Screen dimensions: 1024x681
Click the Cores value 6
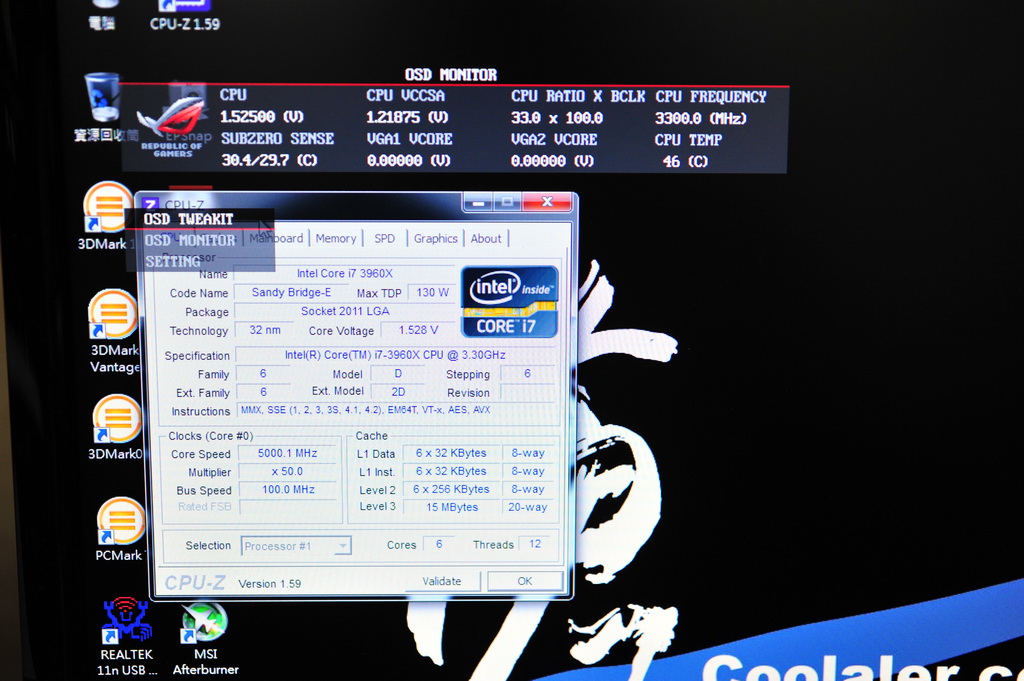(x=439, y=544)
